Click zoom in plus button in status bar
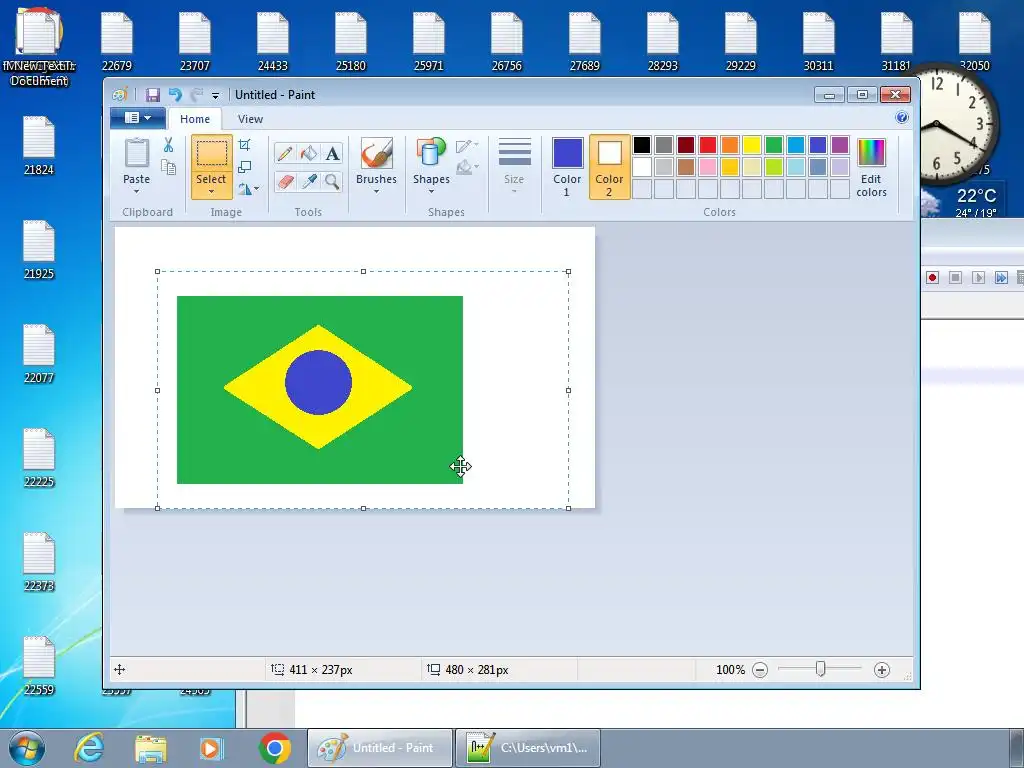Viewport: 1024px width, 768px height. click(882, 670)
